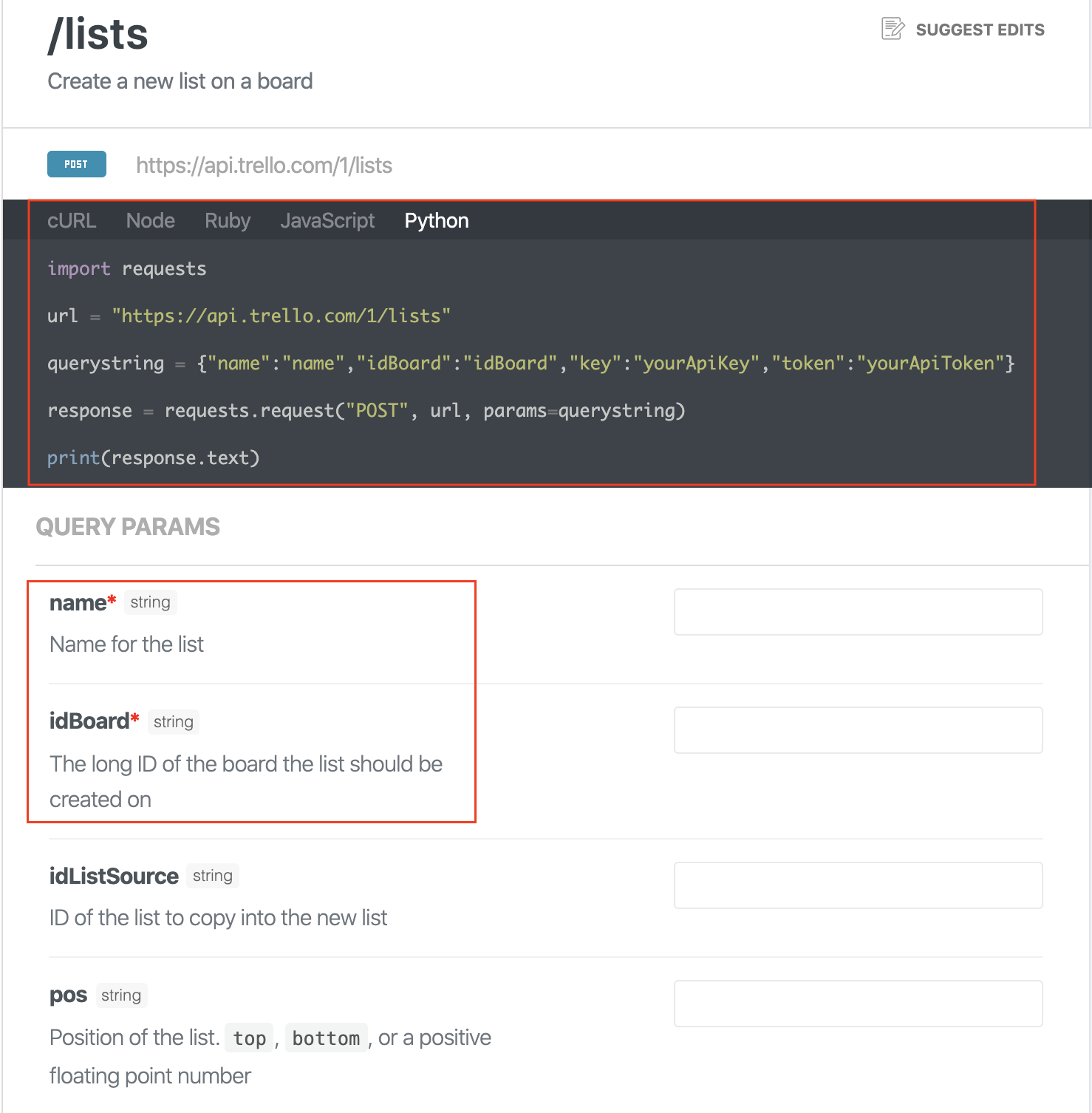
Task: Focus the pos parameter input field
Action: click(x=859, y=1004)
